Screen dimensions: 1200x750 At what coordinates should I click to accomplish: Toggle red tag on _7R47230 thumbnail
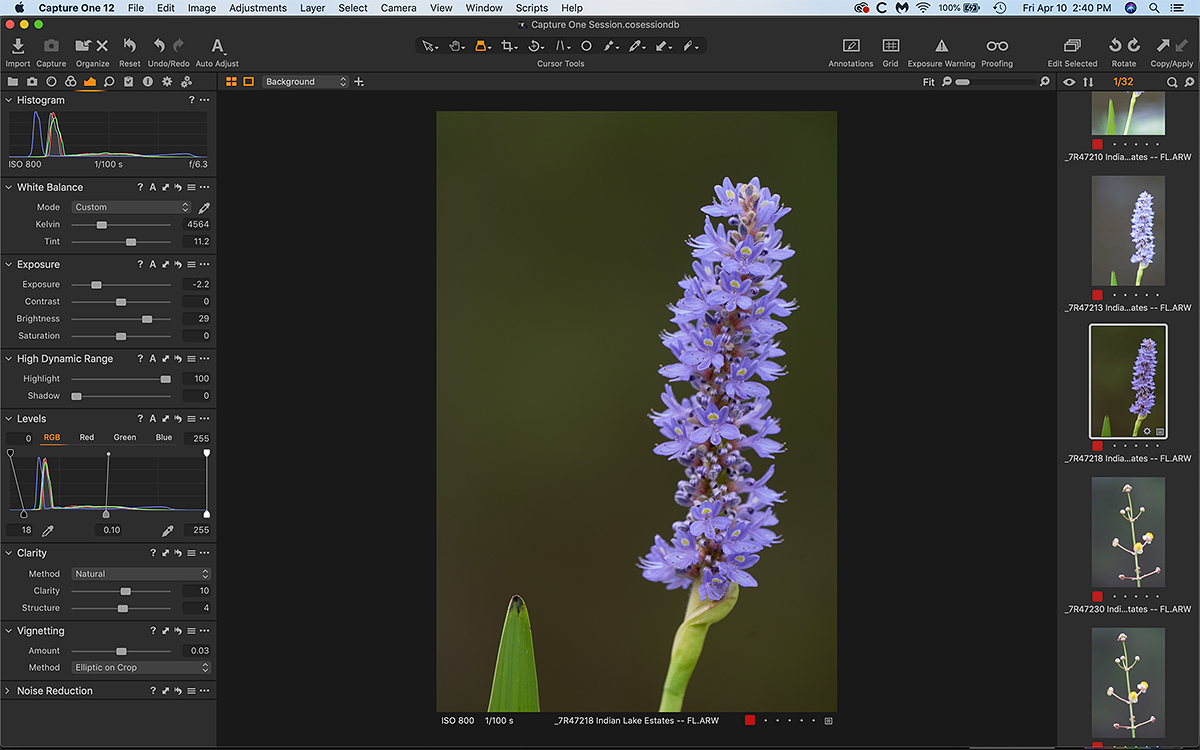[x=1097, y=596]
